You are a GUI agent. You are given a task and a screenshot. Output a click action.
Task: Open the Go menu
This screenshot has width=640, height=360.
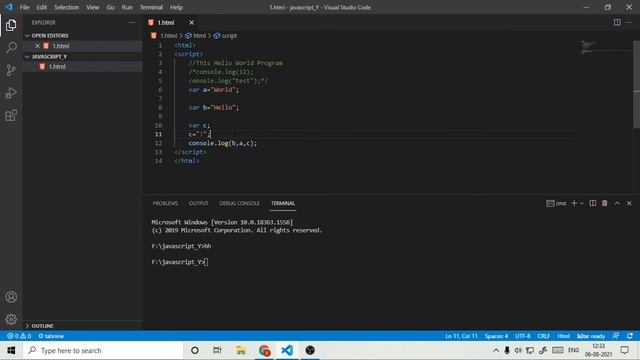pyautogui.click(x=111, y=7)
